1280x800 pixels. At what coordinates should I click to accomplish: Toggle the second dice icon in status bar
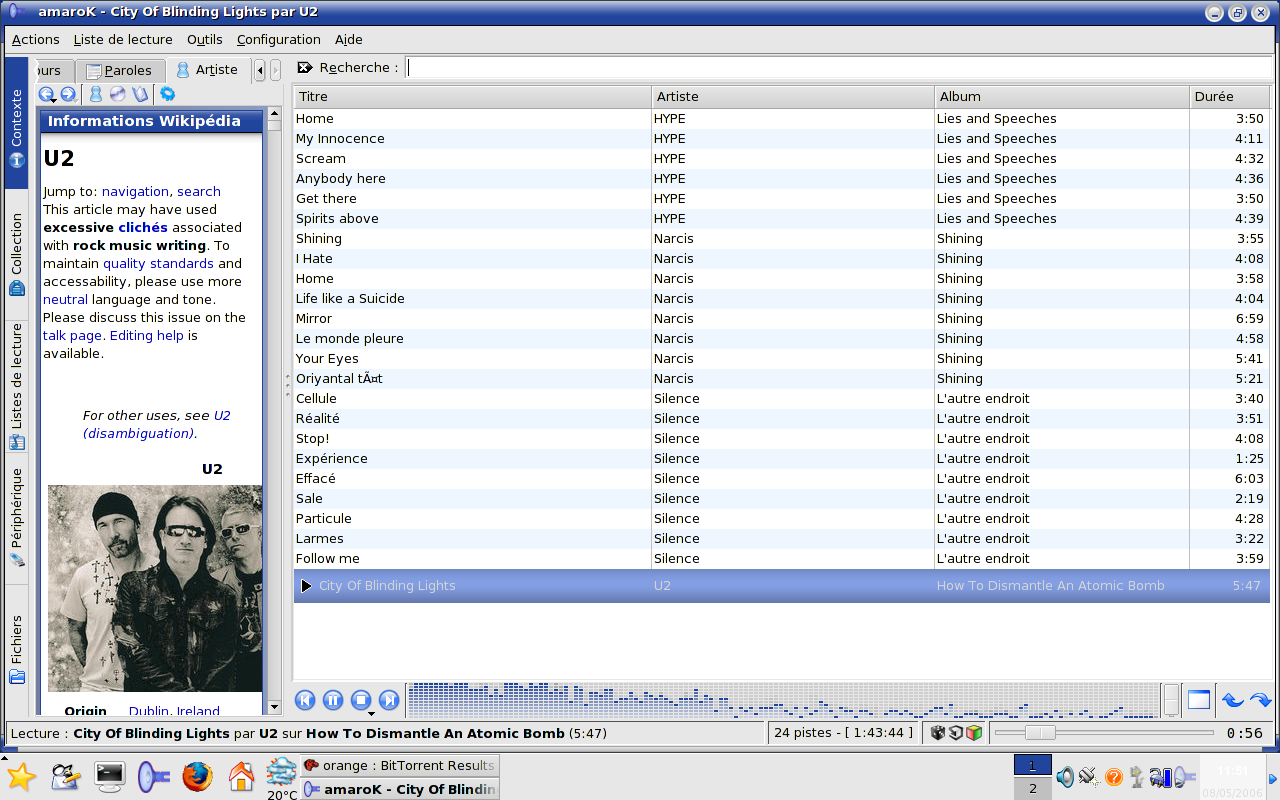click(x=956, y=733)
